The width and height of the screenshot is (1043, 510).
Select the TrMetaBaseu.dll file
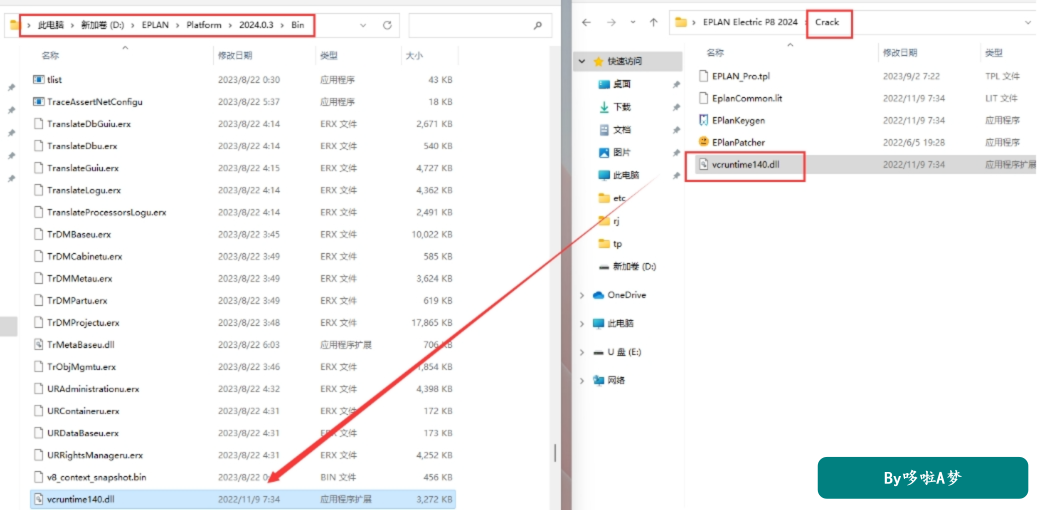point(242,344)
